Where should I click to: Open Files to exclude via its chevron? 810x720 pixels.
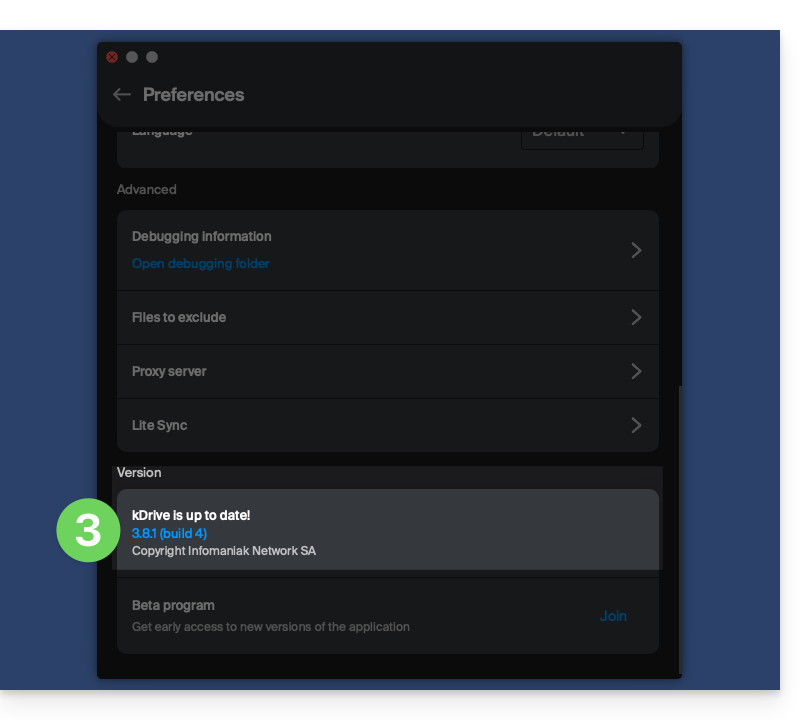click(x=636, y=317)
